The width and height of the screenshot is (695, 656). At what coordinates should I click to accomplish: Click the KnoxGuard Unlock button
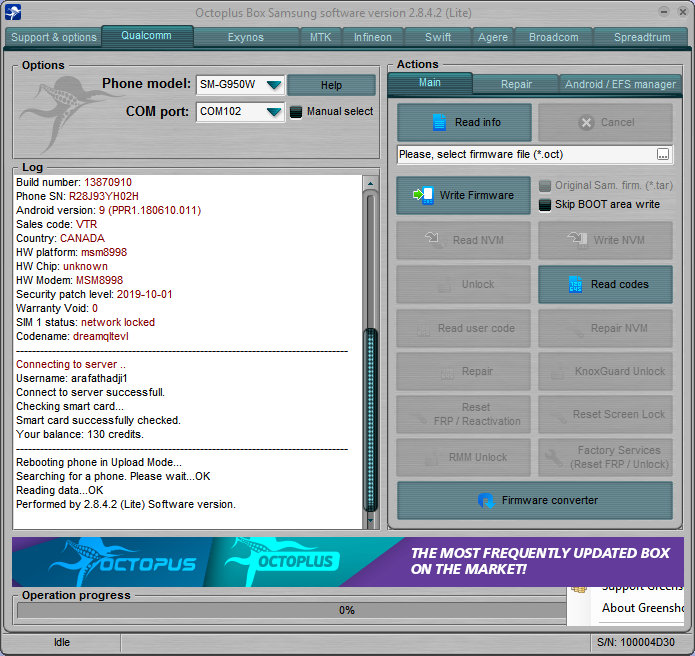[x=605, y=371]
